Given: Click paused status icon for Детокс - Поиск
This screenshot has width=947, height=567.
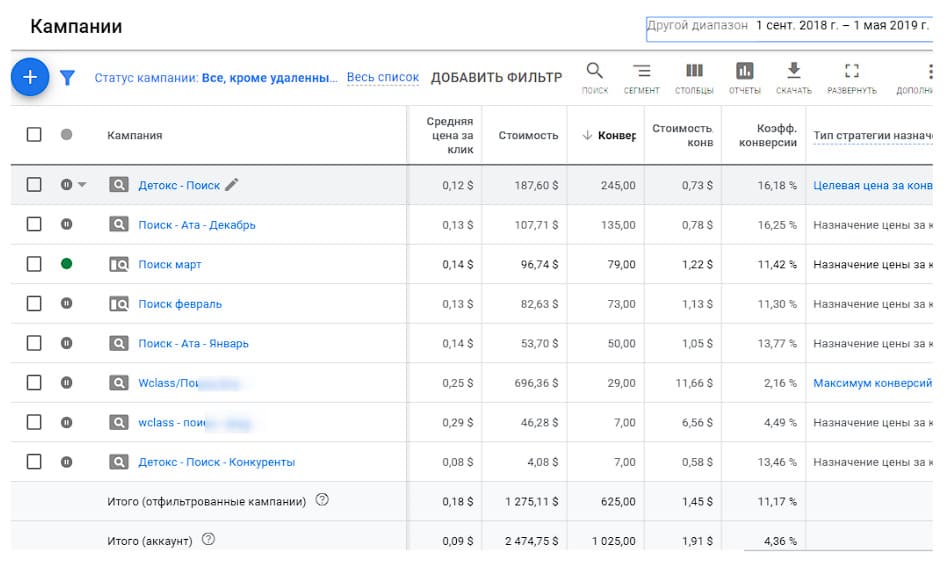Looking at the screenshot, I should pos(66,185).
